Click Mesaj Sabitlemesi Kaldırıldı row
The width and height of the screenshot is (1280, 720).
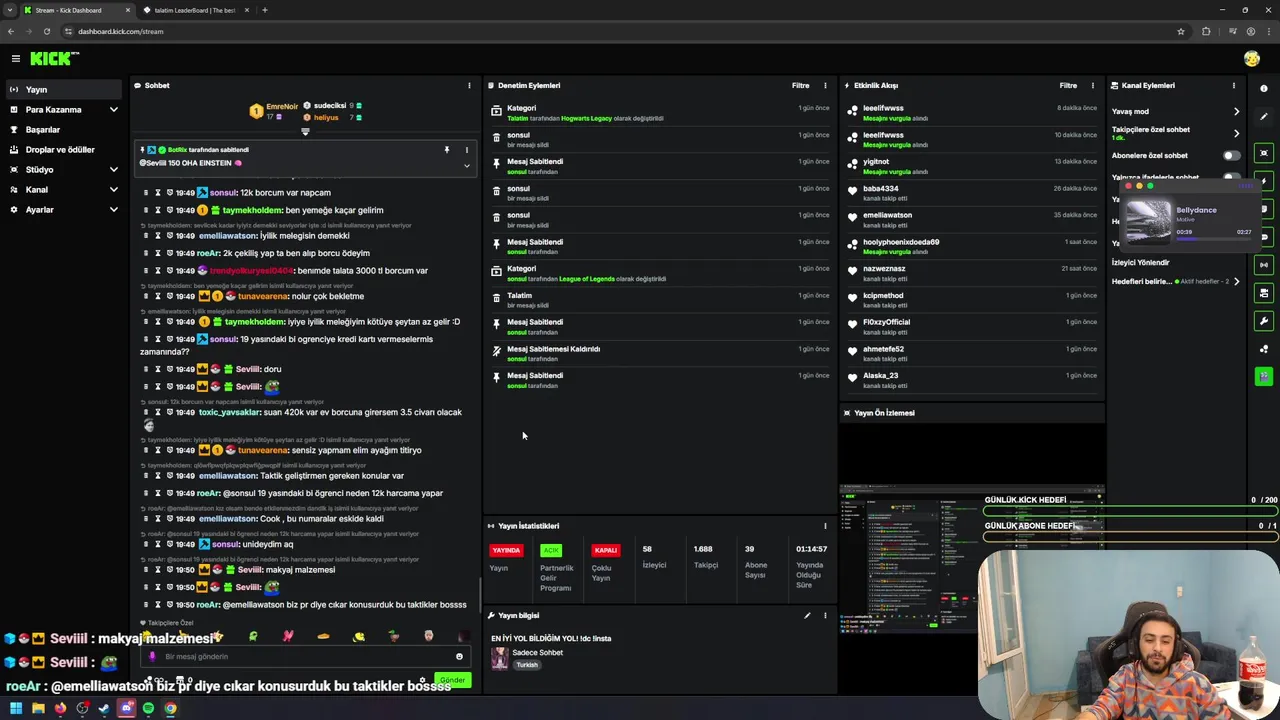pos(660,353)
